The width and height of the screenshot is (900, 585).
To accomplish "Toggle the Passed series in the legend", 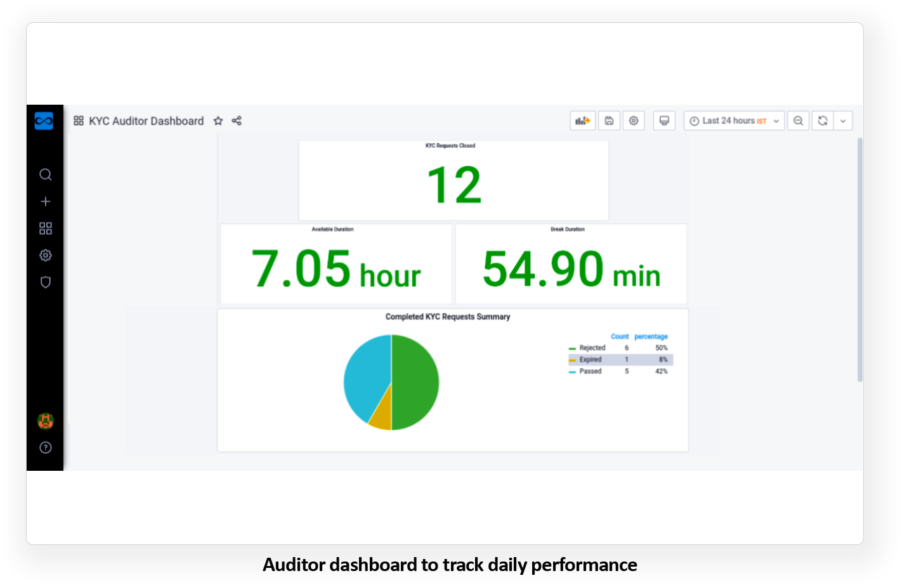I will [591, 371].
